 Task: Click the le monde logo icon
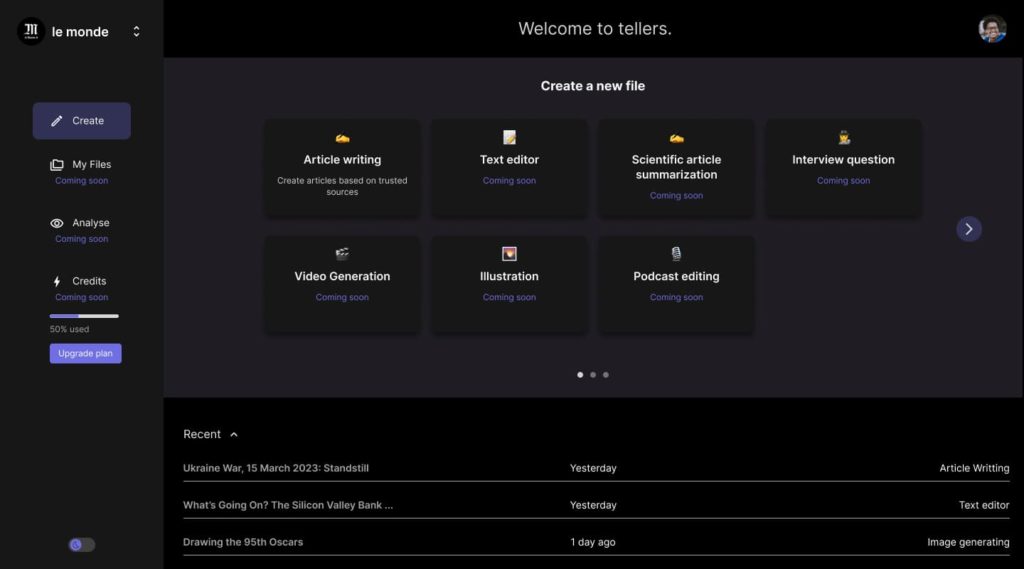(x=31, y=31)
